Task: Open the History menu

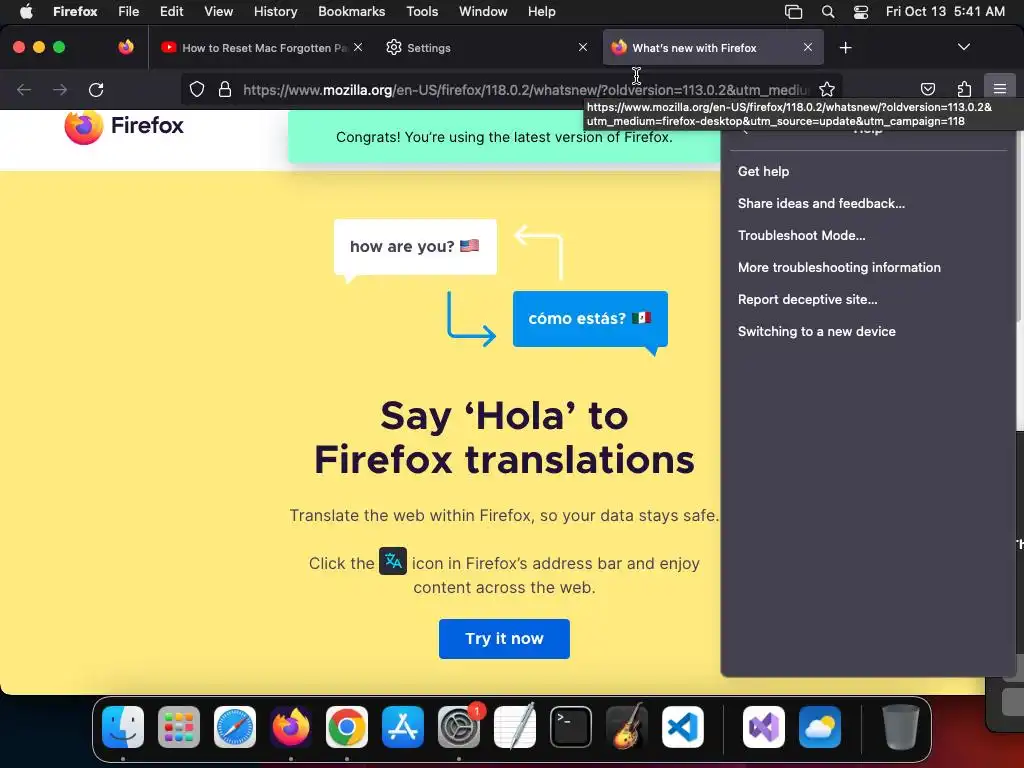Action: tap(275, 11)
